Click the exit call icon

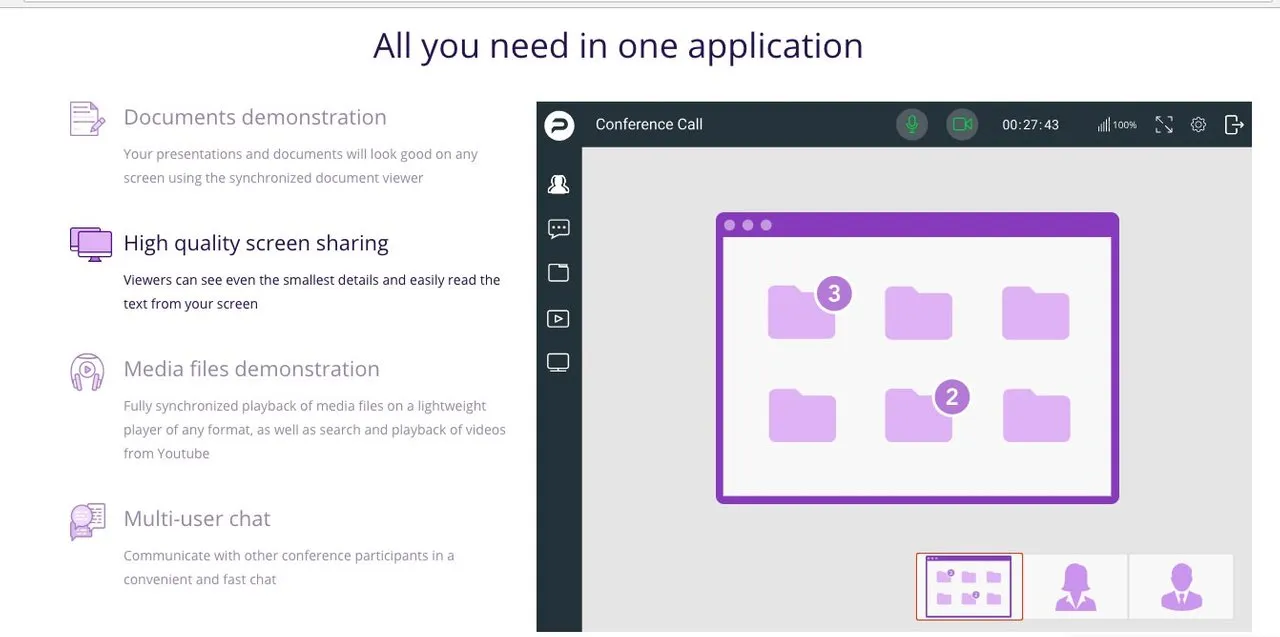(x=1234, y=125)
